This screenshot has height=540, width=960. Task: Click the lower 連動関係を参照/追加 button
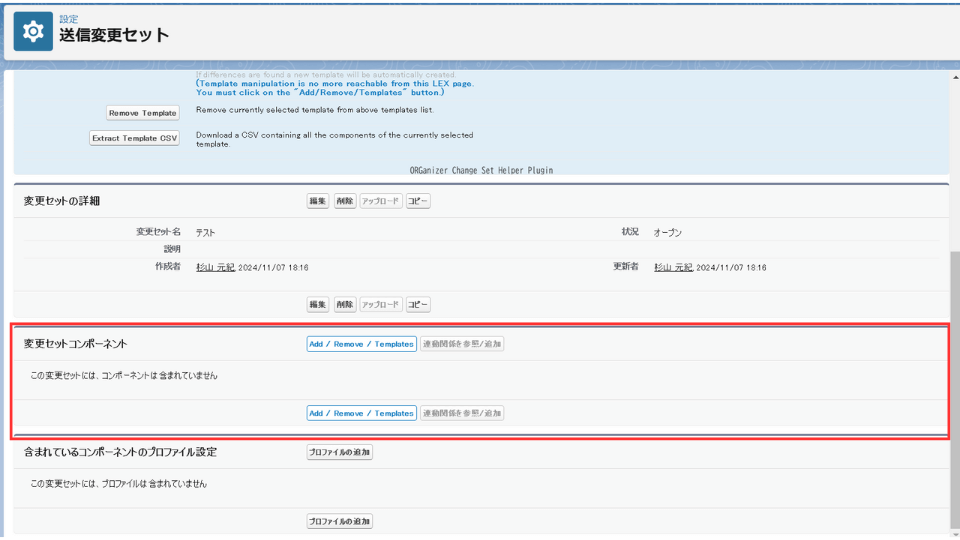click(x=462, y=413)
